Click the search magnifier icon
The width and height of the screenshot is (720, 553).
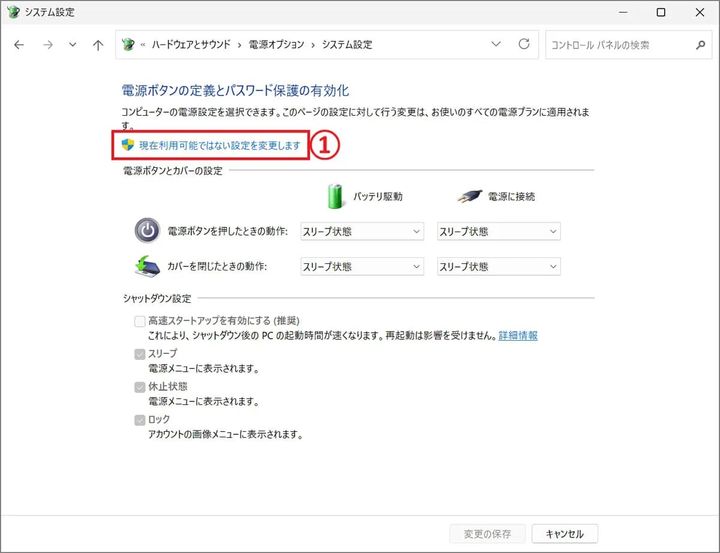[x=700, y=45]
